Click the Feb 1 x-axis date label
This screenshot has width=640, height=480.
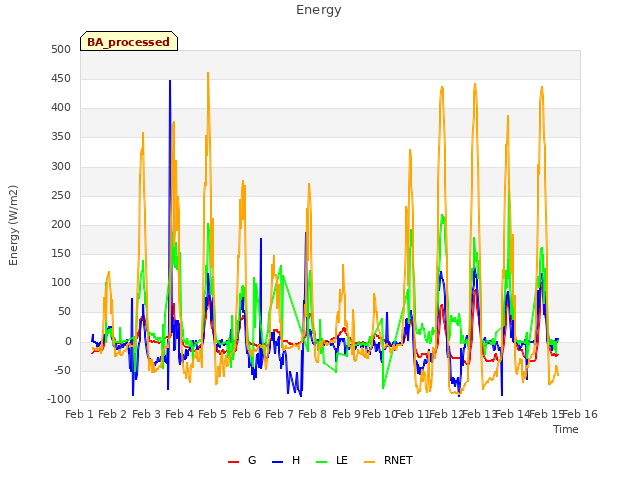pos(80,415)
